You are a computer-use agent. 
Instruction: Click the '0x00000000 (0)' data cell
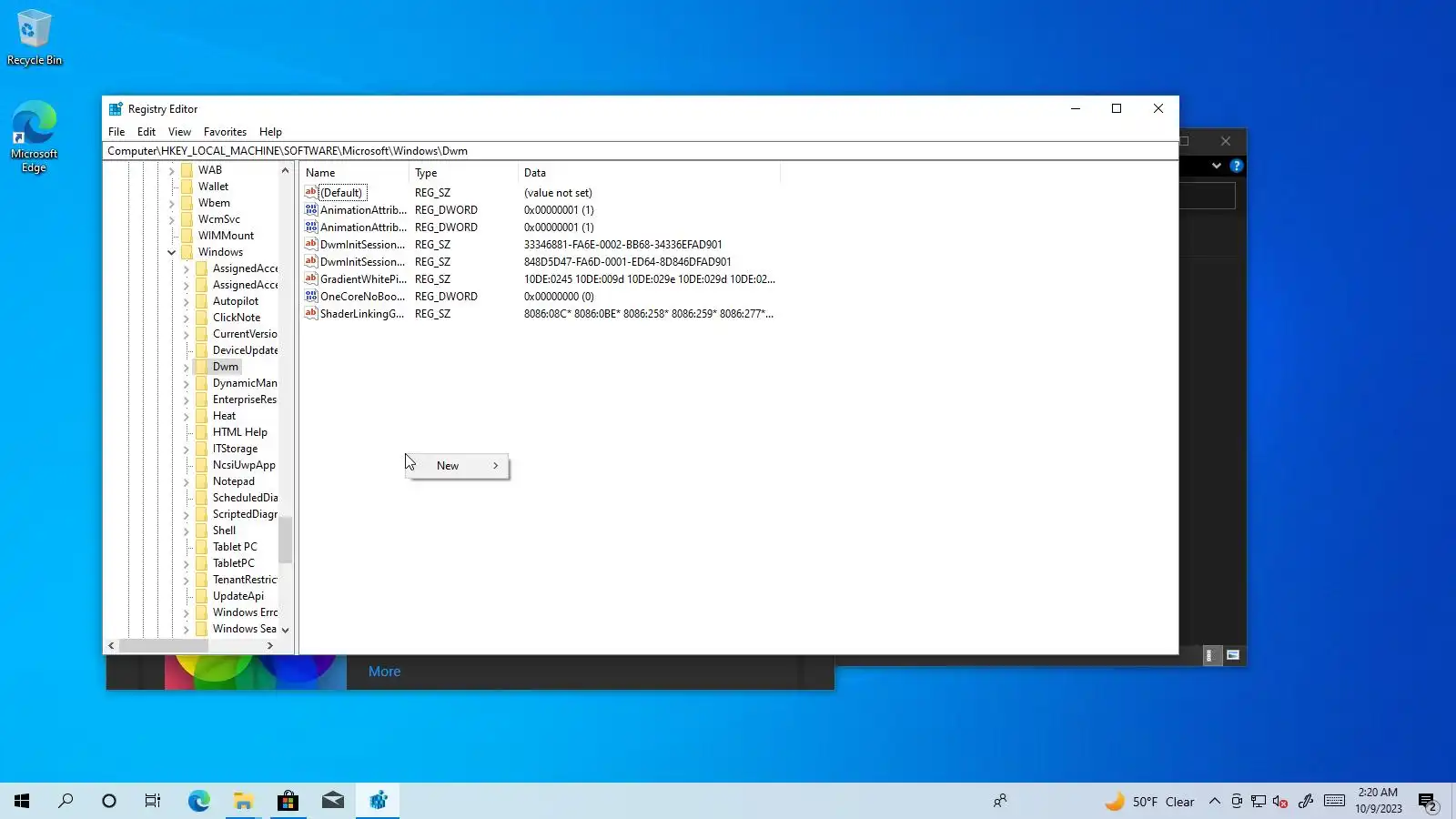(559, 297)
